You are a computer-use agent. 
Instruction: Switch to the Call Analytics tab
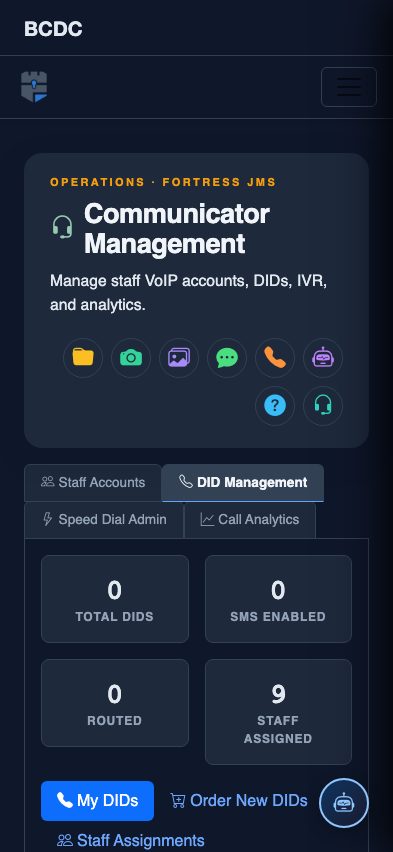pyautogui.click(x=250, y=520)
